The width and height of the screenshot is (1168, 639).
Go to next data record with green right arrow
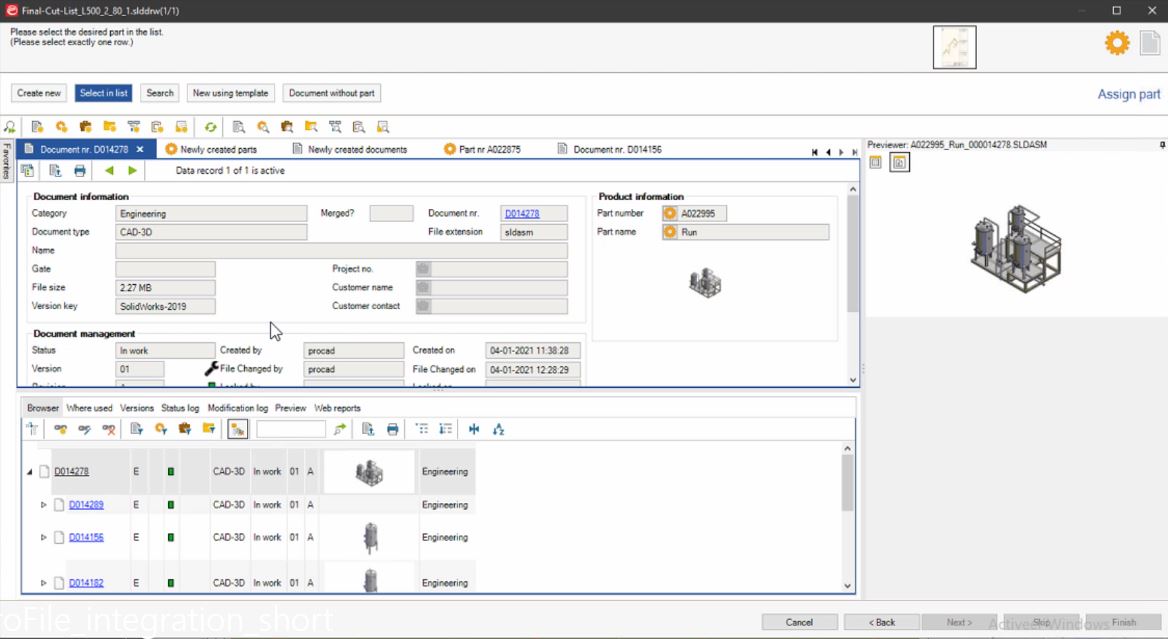click(x=132, y=171)
